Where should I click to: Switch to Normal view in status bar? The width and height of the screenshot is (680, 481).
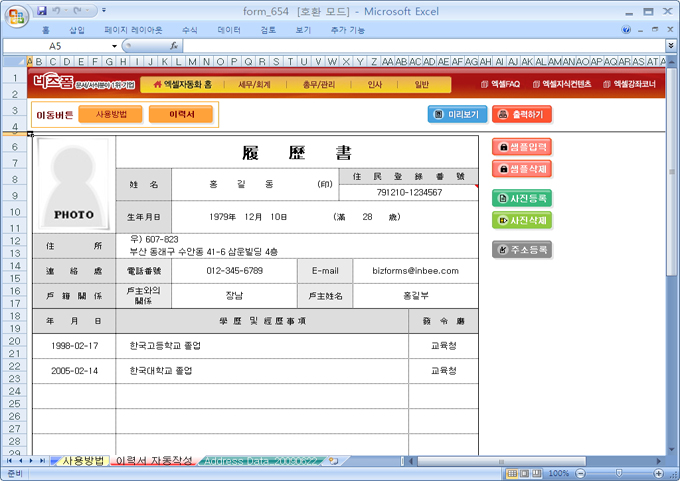coord(511,473)
